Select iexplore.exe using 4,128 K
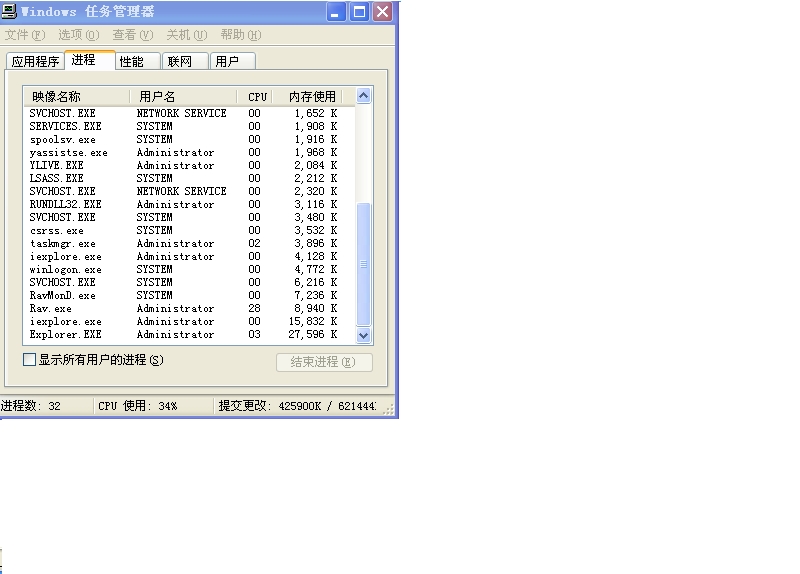Screen dimensions: 800x574 [189, 256]
